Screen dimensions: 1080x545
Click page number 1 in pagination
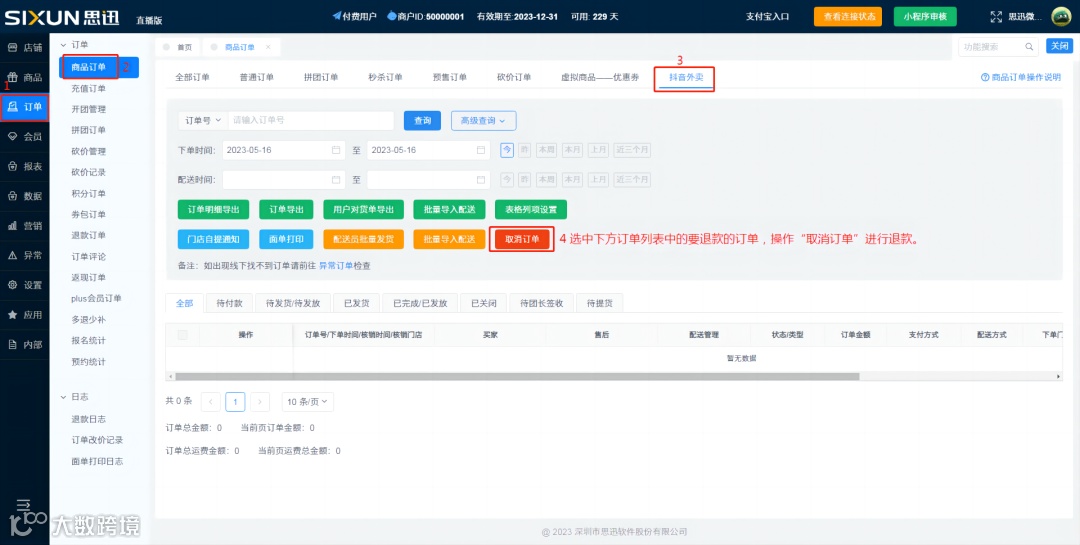pyautogui.click(x=235, y=402)
